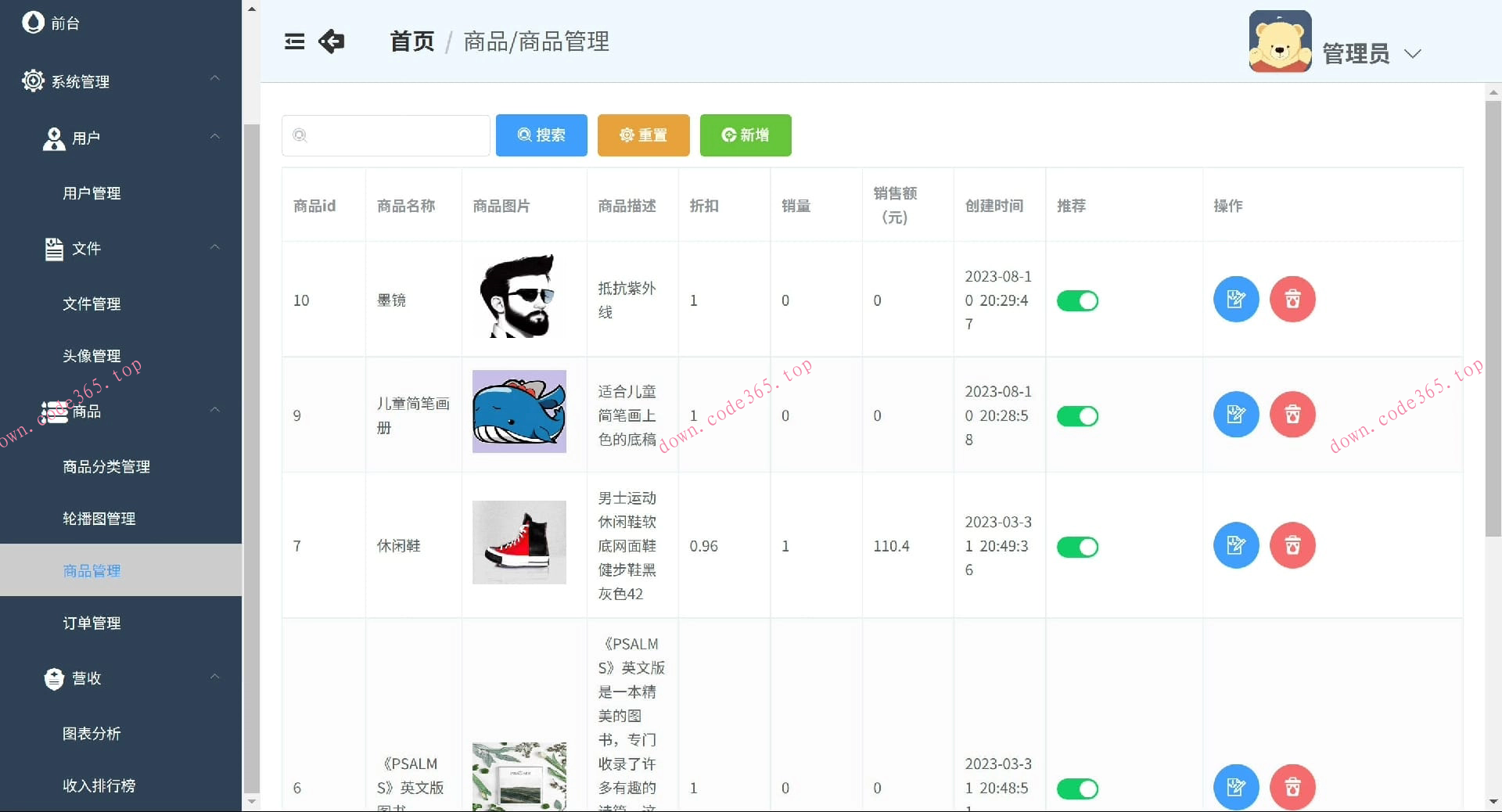This screenshot has height=812, width=1502.
Task: Click the back arrow icon in the header
Action: pos(331,41)
